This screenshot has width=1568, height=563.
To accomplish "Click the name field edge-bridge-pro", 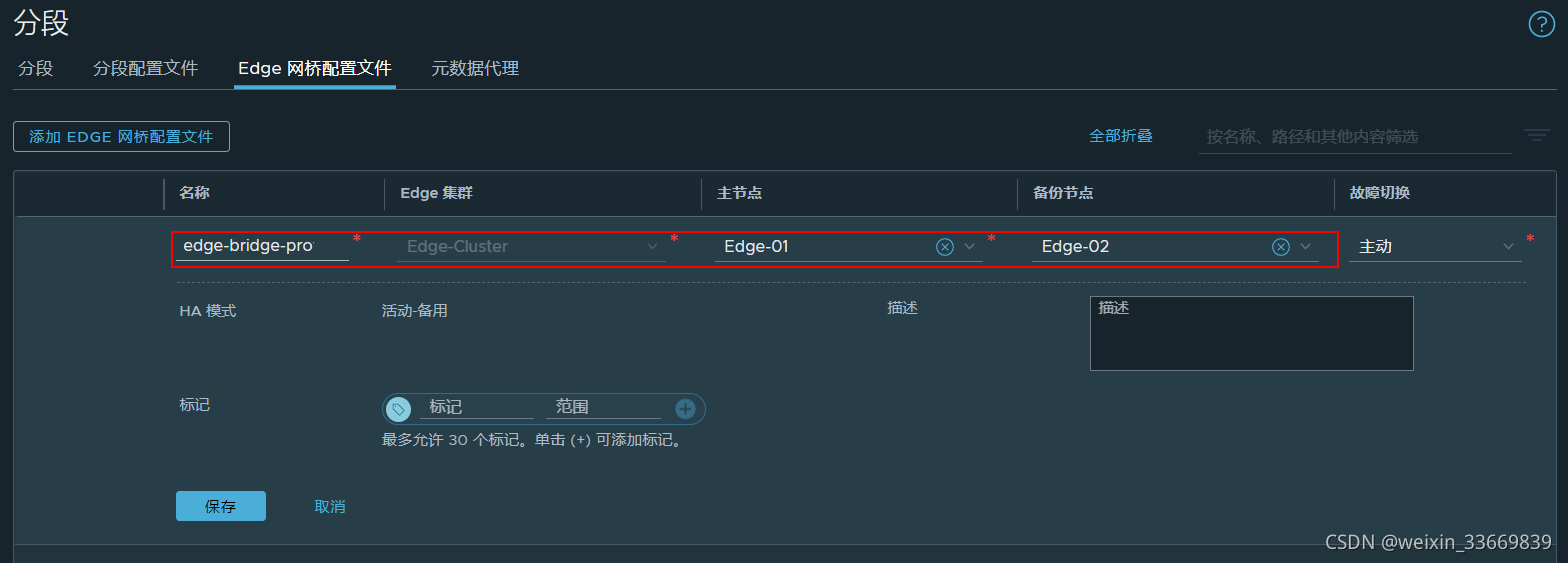I will click(261, 246).
